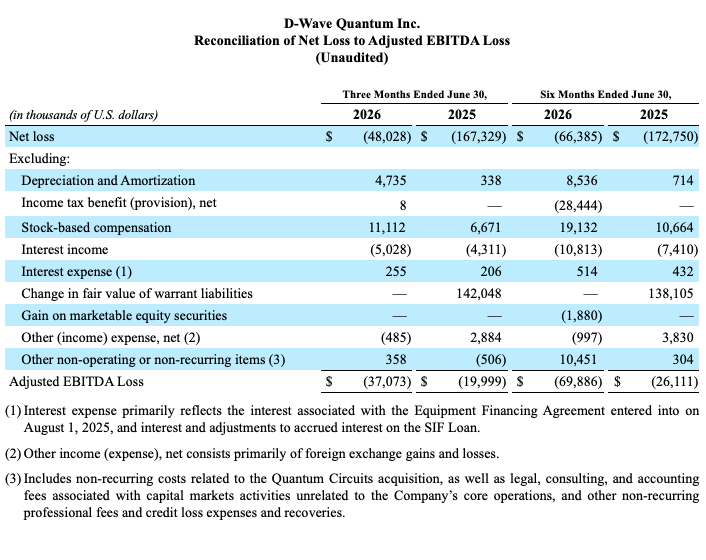This screenshot has width=706, height=560.
Task: Select stock compensation value 10,664
Action: point(674,227)
